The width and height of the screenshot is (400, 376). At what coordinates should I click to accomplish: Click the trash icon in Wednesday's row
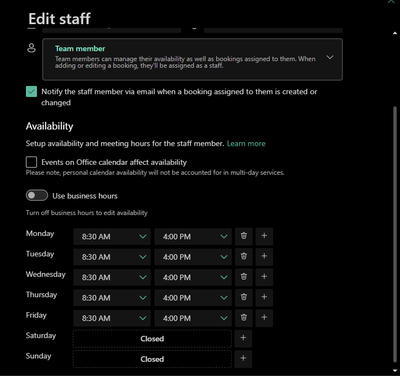coord(244,277)
